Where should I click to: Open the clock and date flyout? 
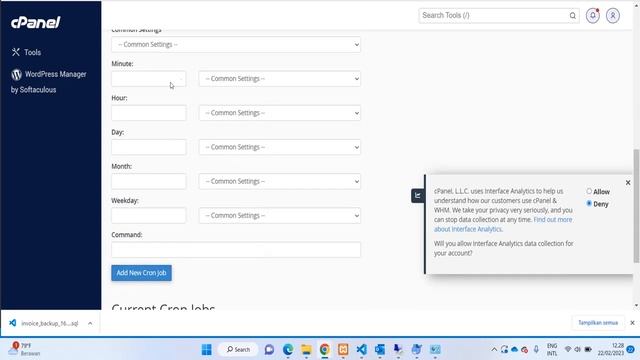tap(611, 349)
